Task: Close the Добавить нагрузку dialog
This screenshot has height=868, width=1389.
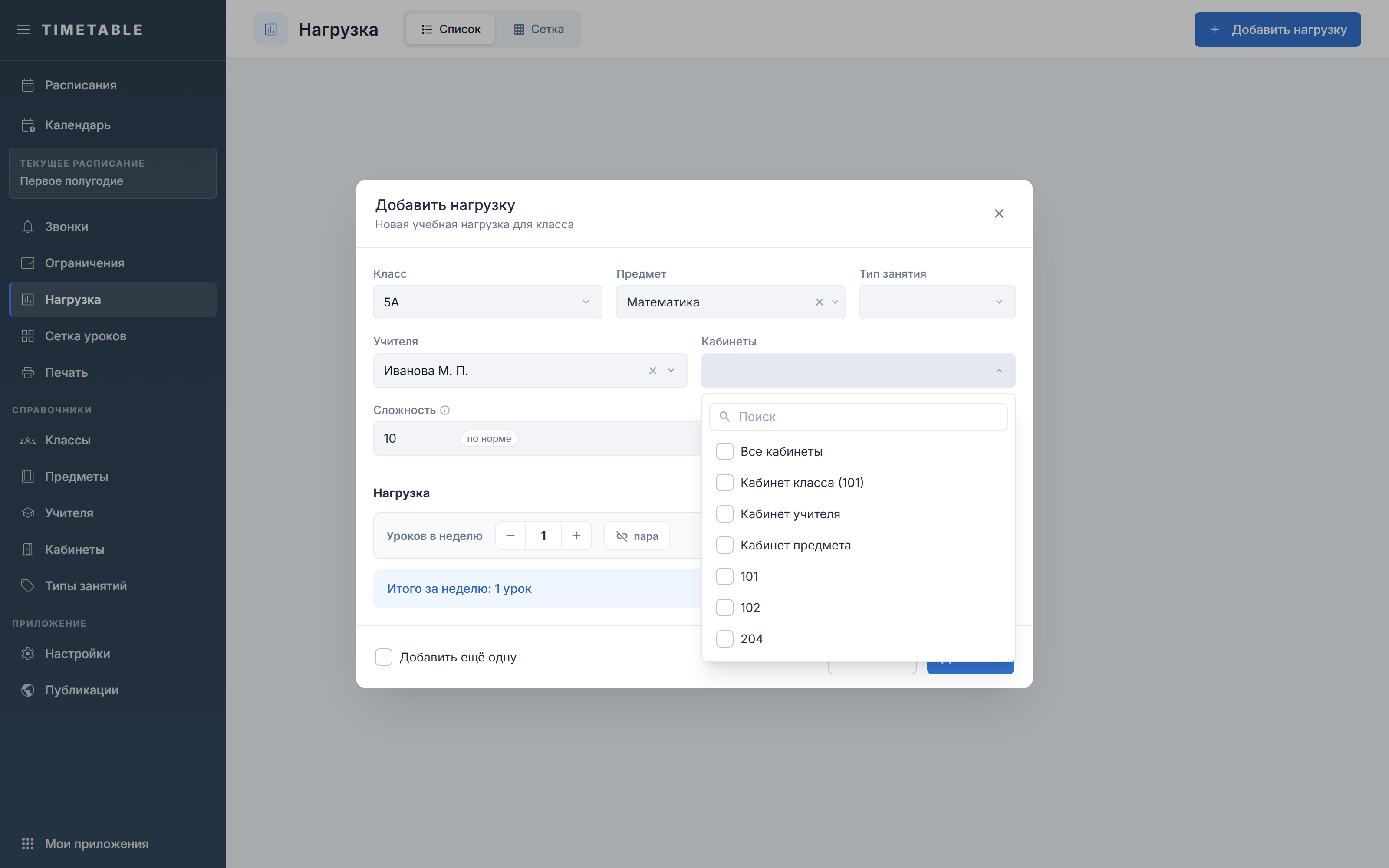Action: coord(999,214)
